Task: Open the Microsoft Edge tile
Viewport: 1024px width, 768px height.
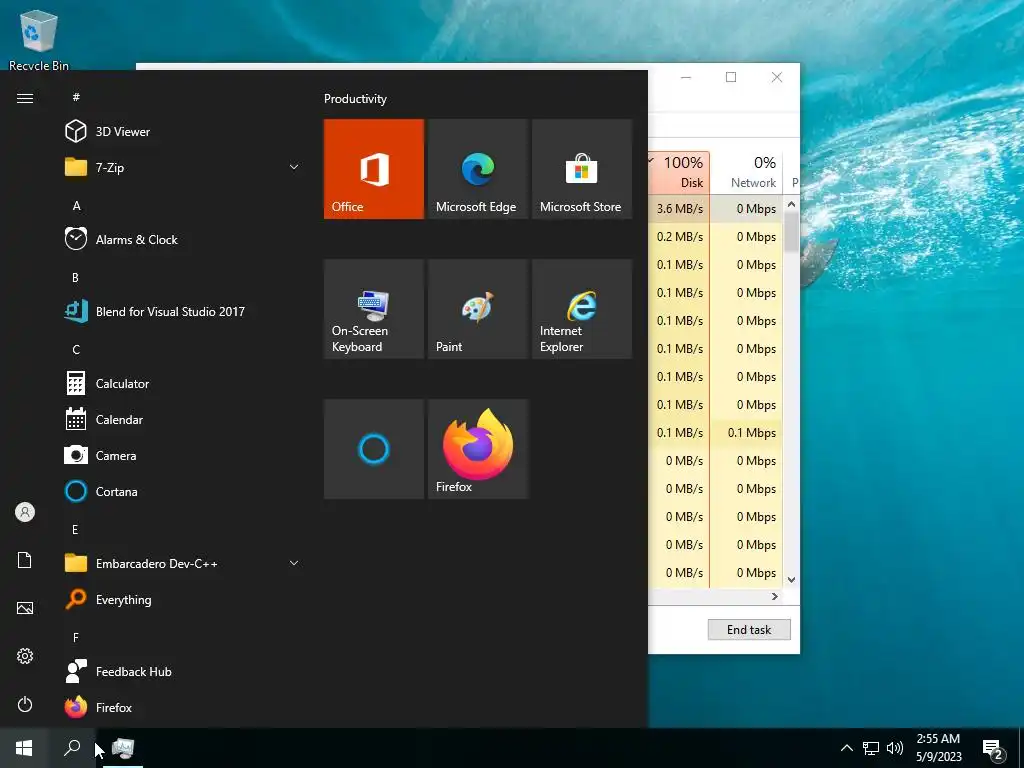Action: (478, 168)
